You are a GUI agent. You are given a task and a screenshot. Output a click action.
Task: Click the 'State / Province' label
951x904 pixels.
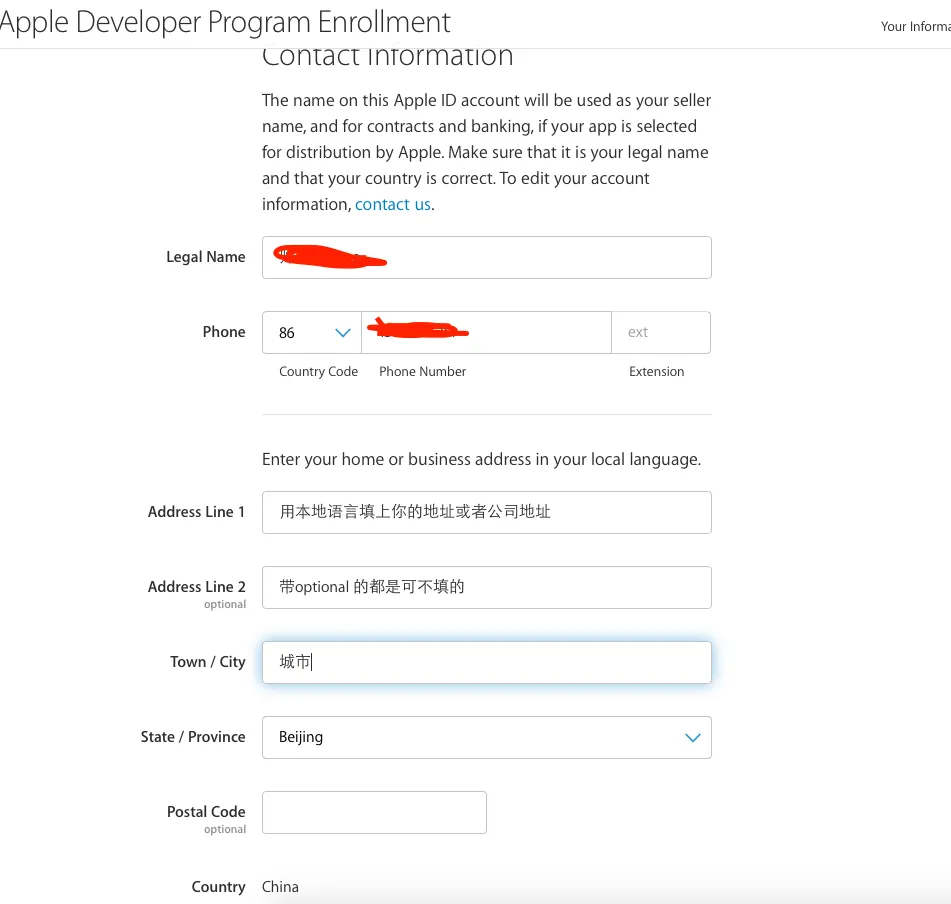coord(193,737)
